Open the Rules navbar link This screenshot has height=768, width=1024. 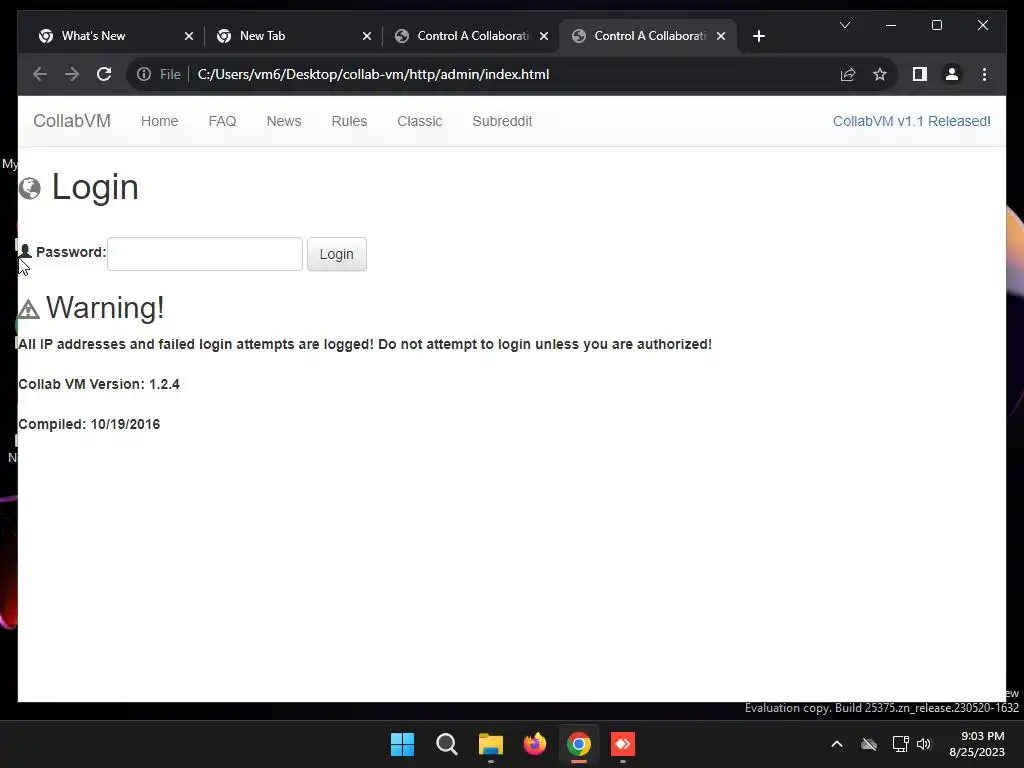(349, 121)
